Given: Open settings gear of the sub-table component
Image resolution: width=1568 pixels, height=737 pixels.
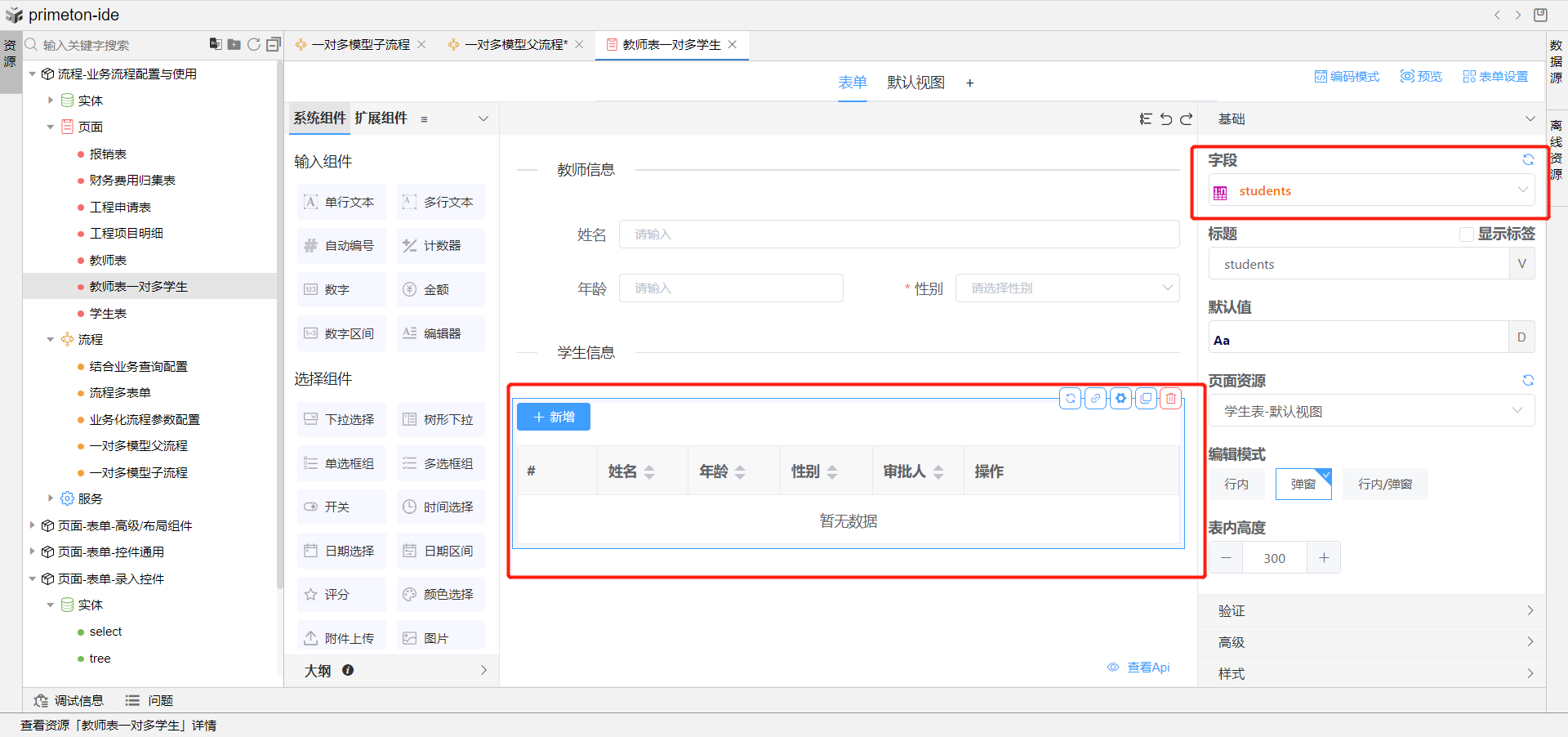Looking at the screenshot, I should (1121, 399).
